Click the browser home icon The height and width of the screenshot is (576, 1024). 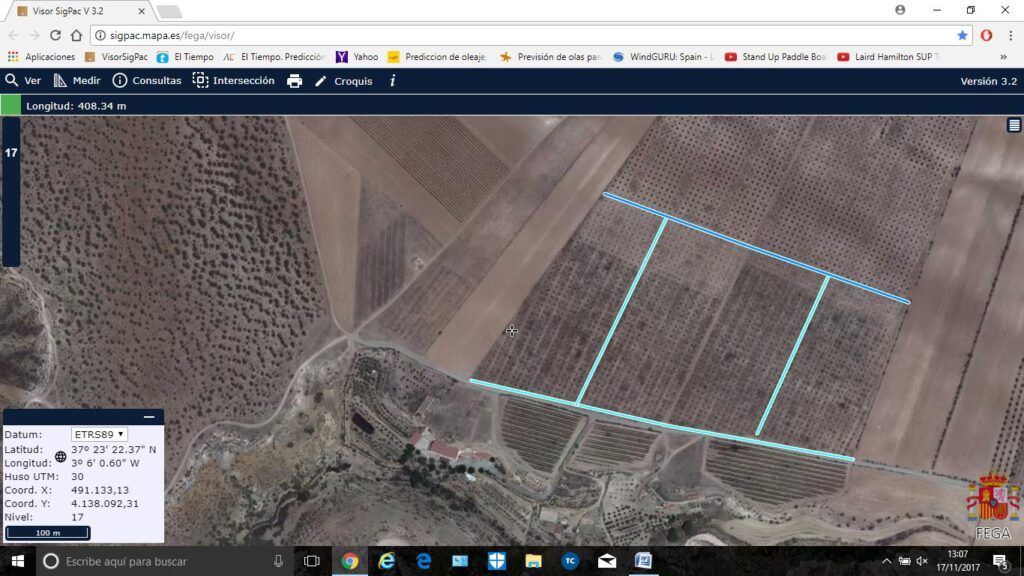pyautogui.click(x=76, y=35)
